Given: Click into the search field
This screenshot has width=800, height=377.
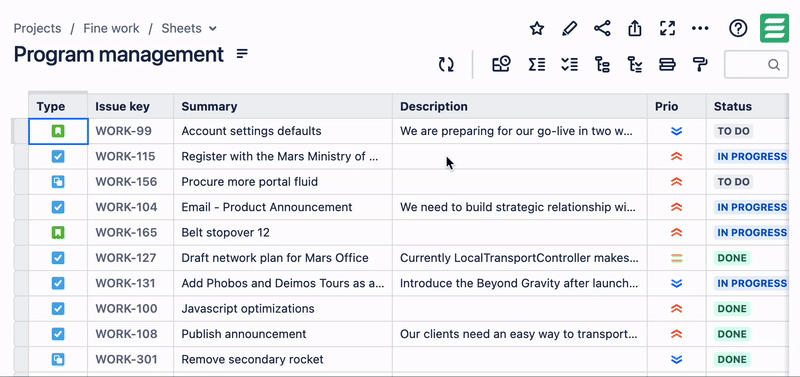Looking at the screenshot, I should [x=756, y=64].
